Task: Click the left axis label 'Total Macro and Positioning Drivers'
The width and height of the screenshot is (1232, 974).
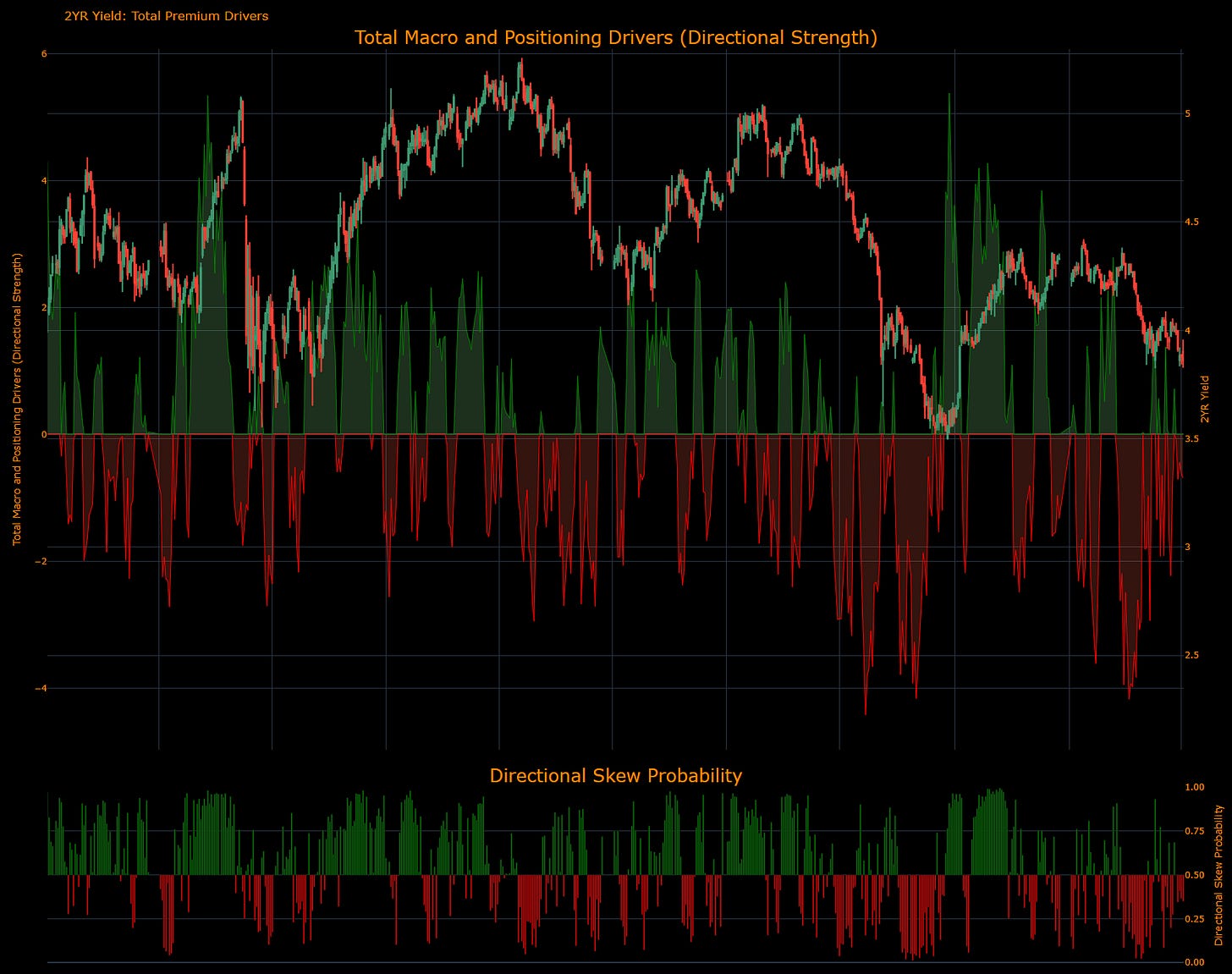Action: click(16, 399)
